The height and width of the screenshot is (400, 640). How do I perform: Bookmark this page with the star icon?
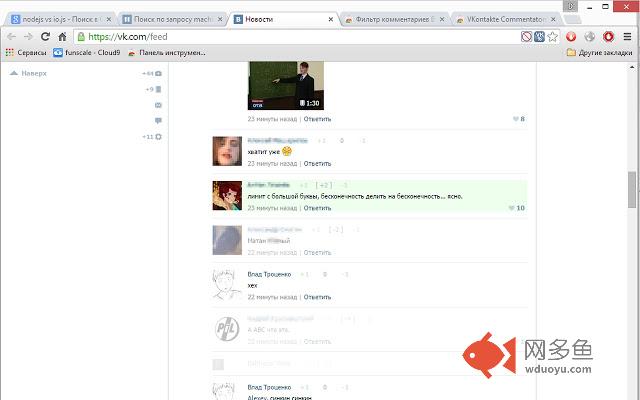point(552,37)
